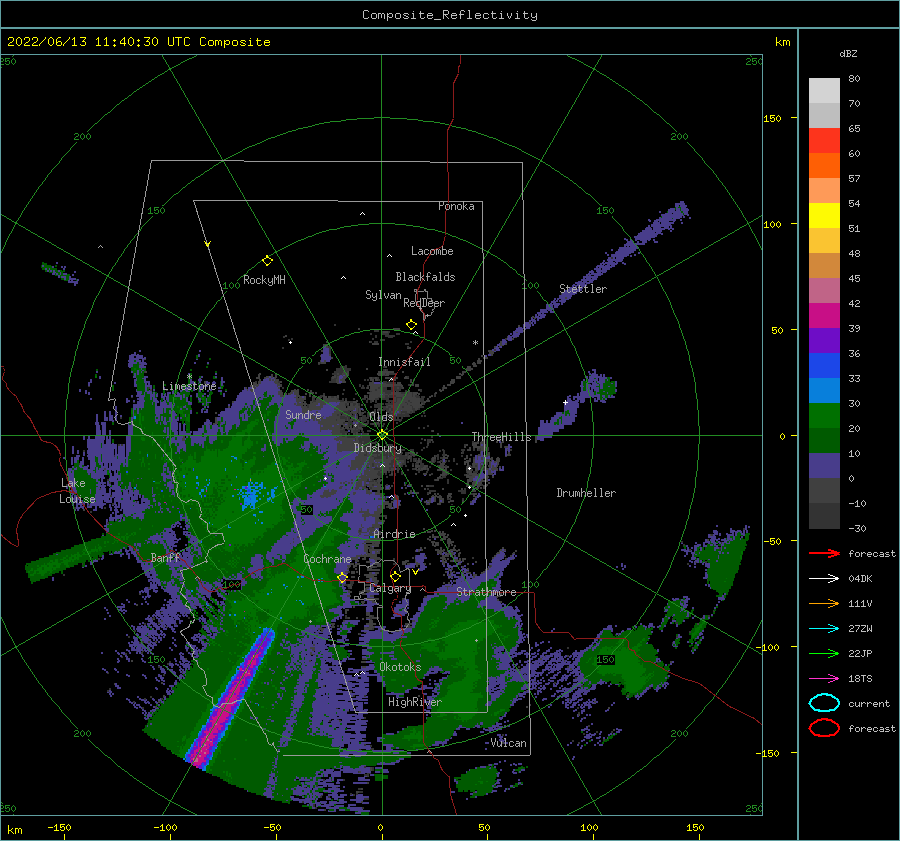Click the 2022/06/13 11:40:30 UTC timestamp
This screenshot has width=900, height=841.
click(x=138, y=42)
